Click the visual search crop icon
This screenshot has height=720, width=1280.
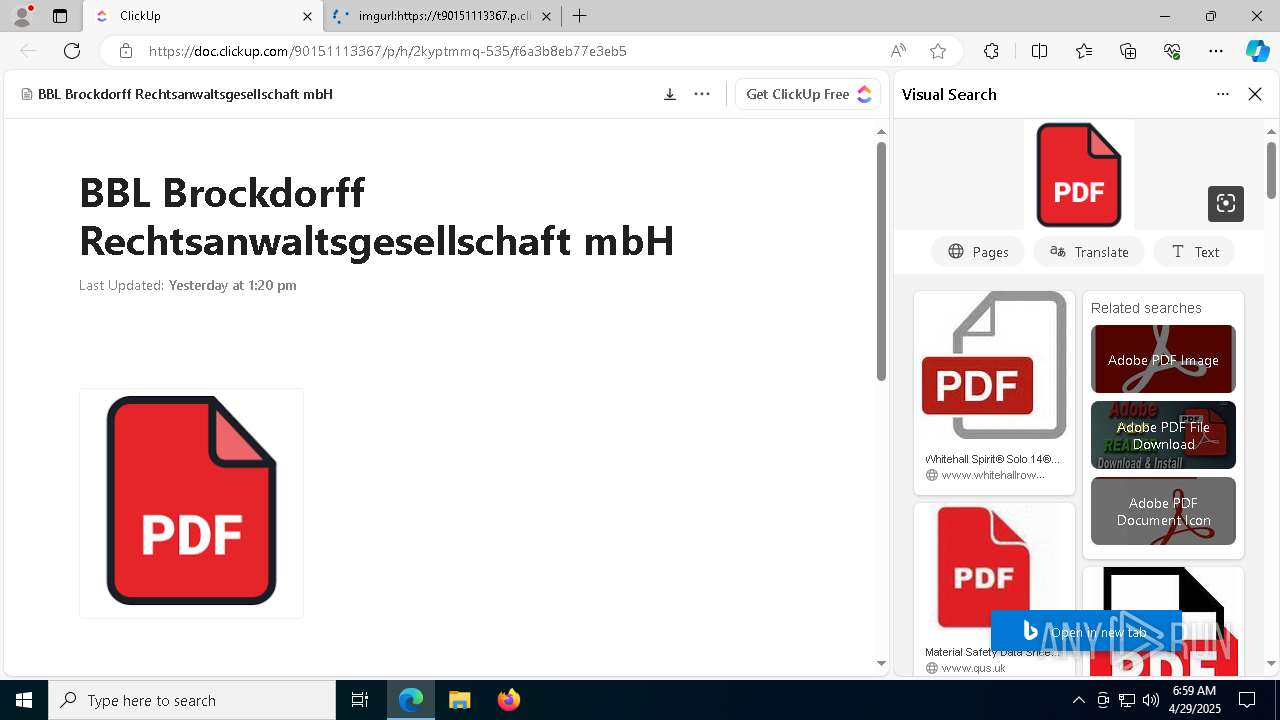click(1226, 204)
